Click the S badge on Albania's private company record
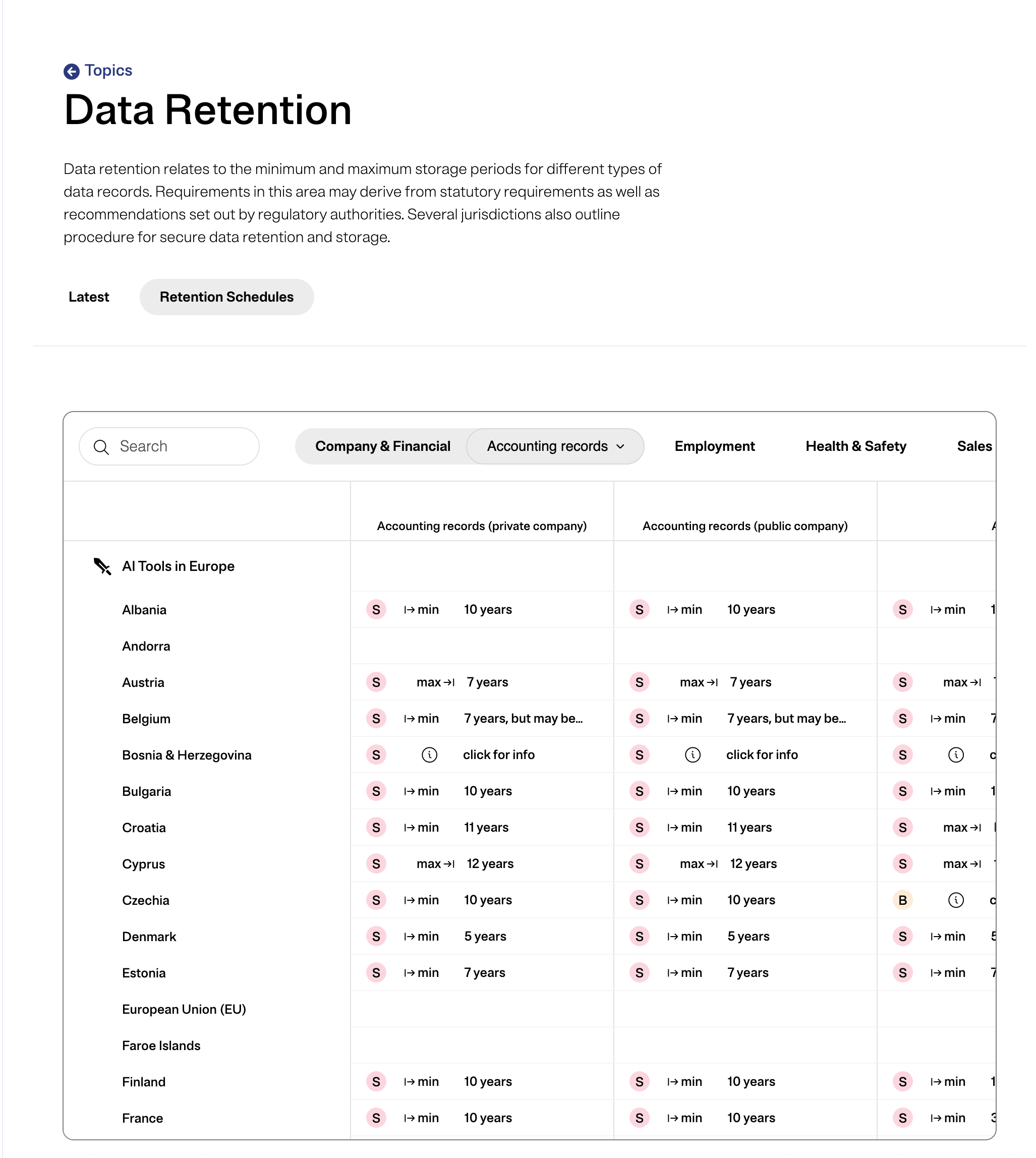This screenshot has width=1036, height=1158. 376,609
